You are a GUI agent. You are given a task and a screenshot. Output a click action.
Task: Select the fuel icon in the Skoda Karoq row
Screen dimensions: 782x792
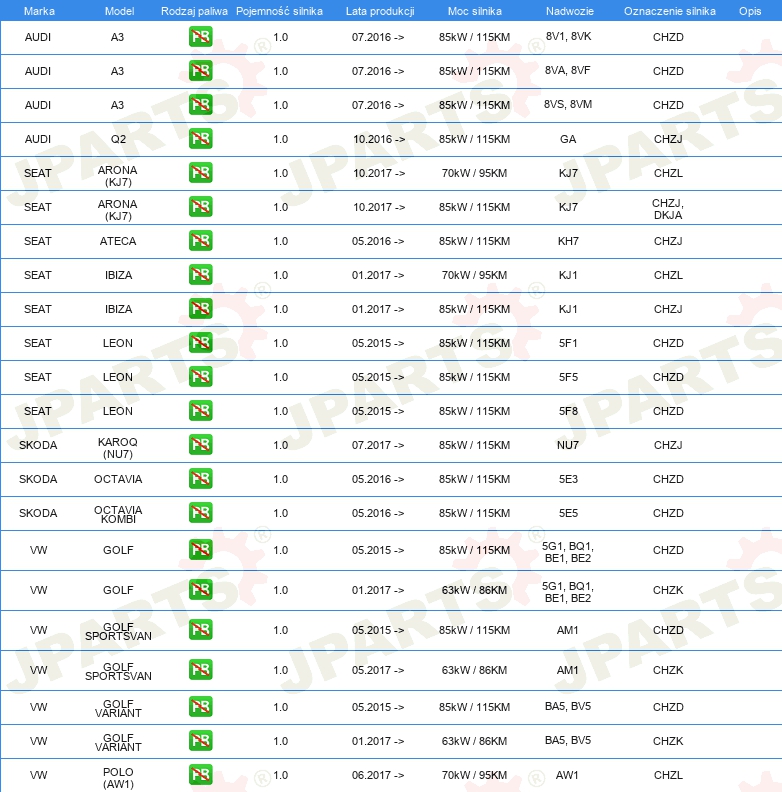(x=201, y=444)
